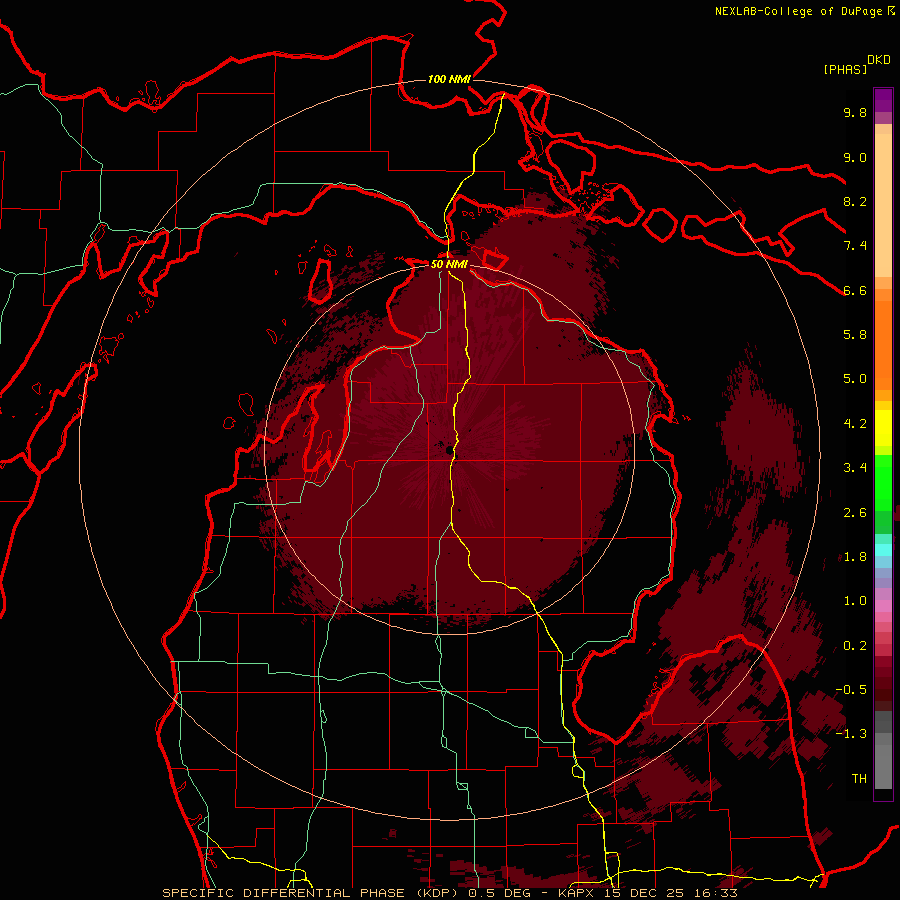Pick the cyan band in the color scale
Image resolution: width=900 pixels, height=900 pixels.
tap(883, 550)
